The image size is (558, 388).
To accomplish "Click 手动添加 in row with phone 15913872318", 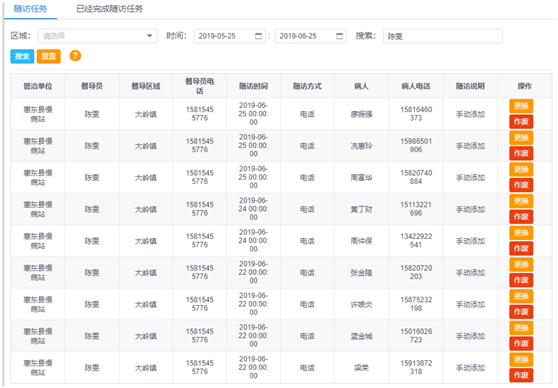I will (x=470, y=368).
